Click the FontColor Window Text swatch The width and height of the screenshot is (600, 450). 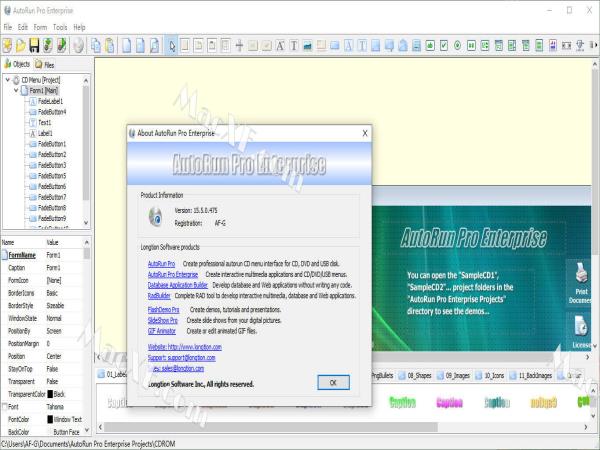[x=50, y=419]
